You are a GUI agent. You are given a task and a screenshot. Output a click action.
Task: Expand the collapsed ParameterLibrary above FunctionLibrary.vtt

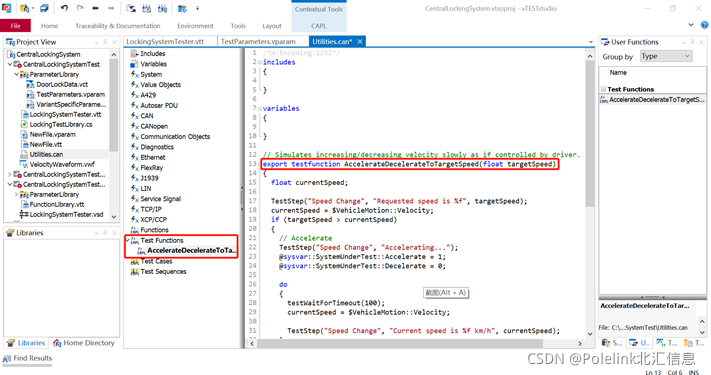pos(16,195)
